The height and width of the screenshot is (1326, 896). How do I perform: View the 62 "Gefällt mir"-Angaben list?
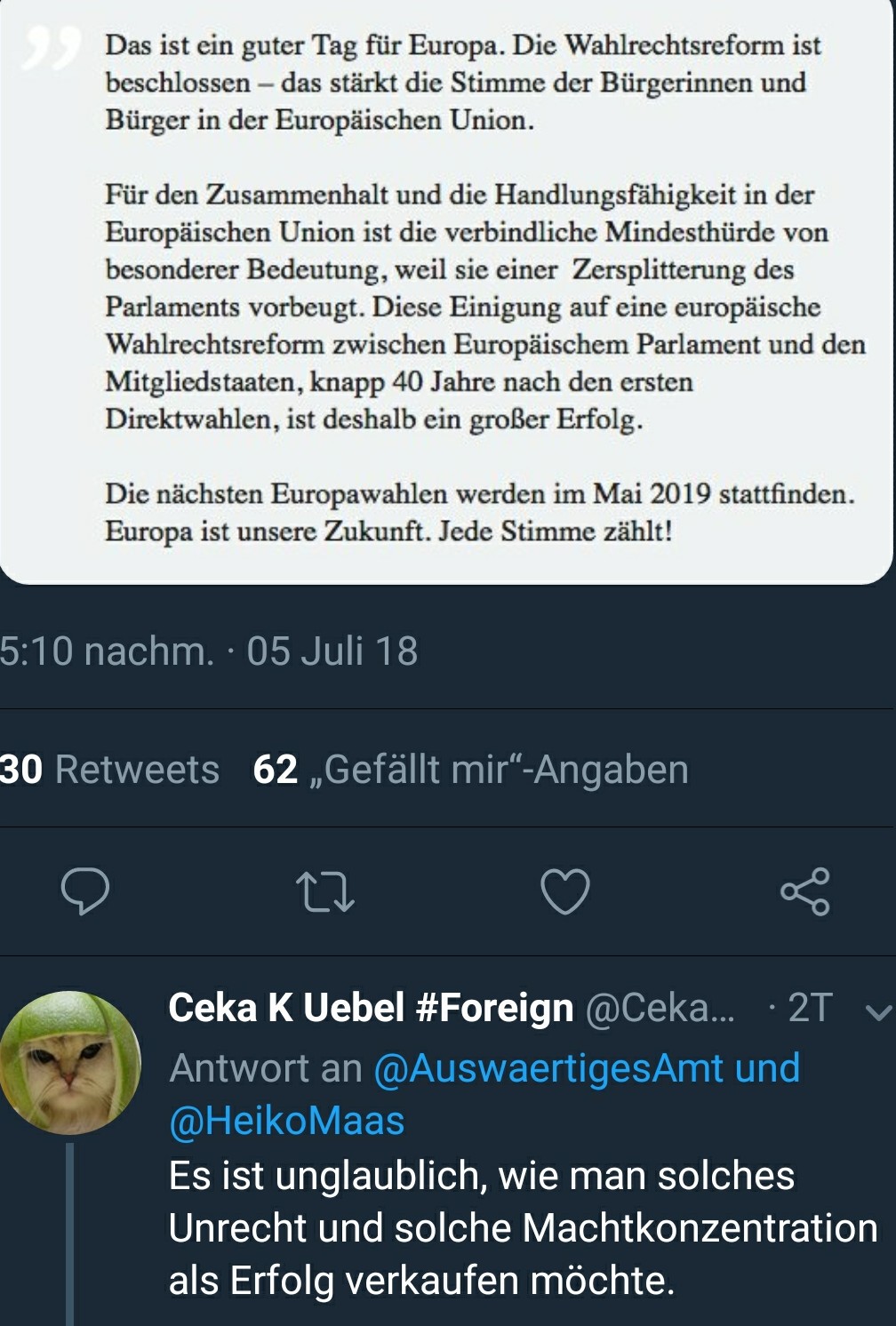(x=470, y=769)
